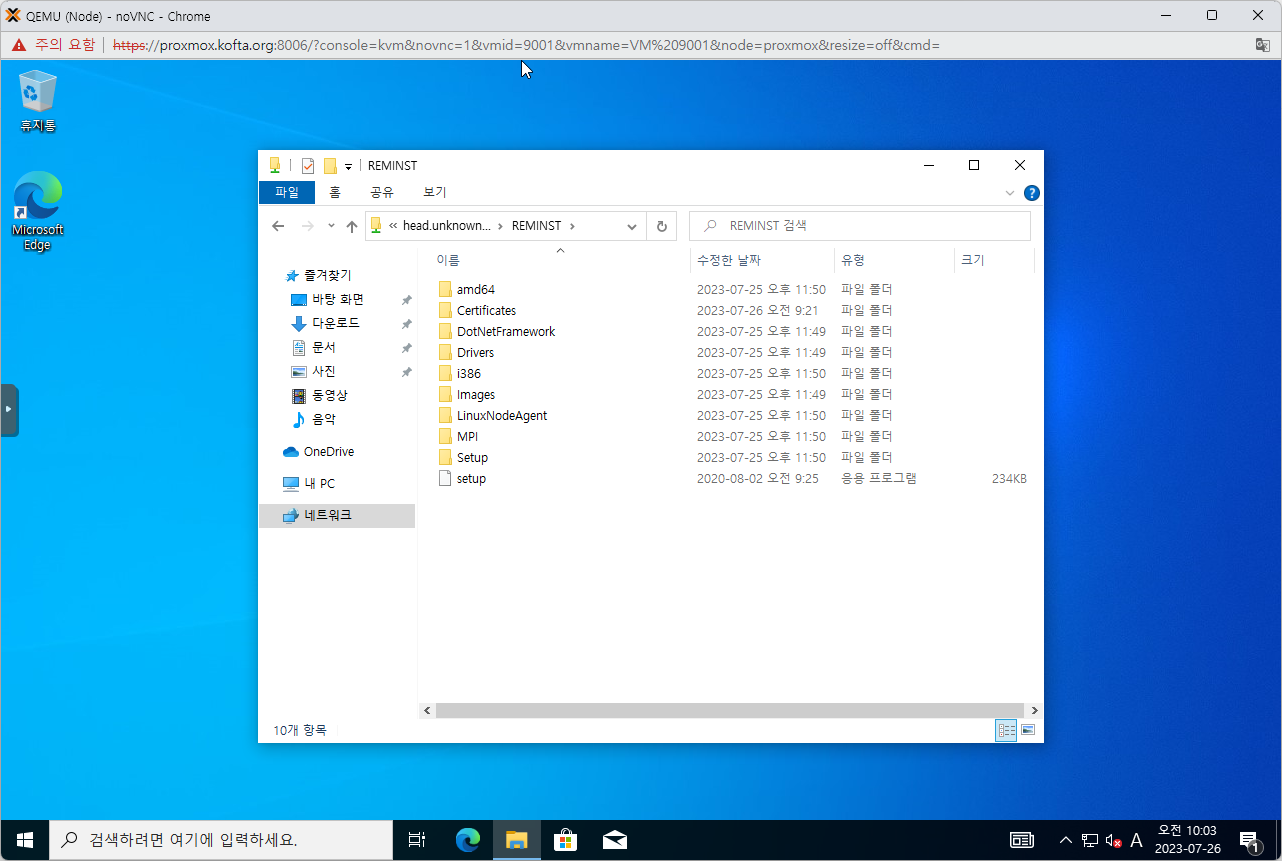
Task: Open the 보기 ribbon tab
Action: [x=435, y=192]
